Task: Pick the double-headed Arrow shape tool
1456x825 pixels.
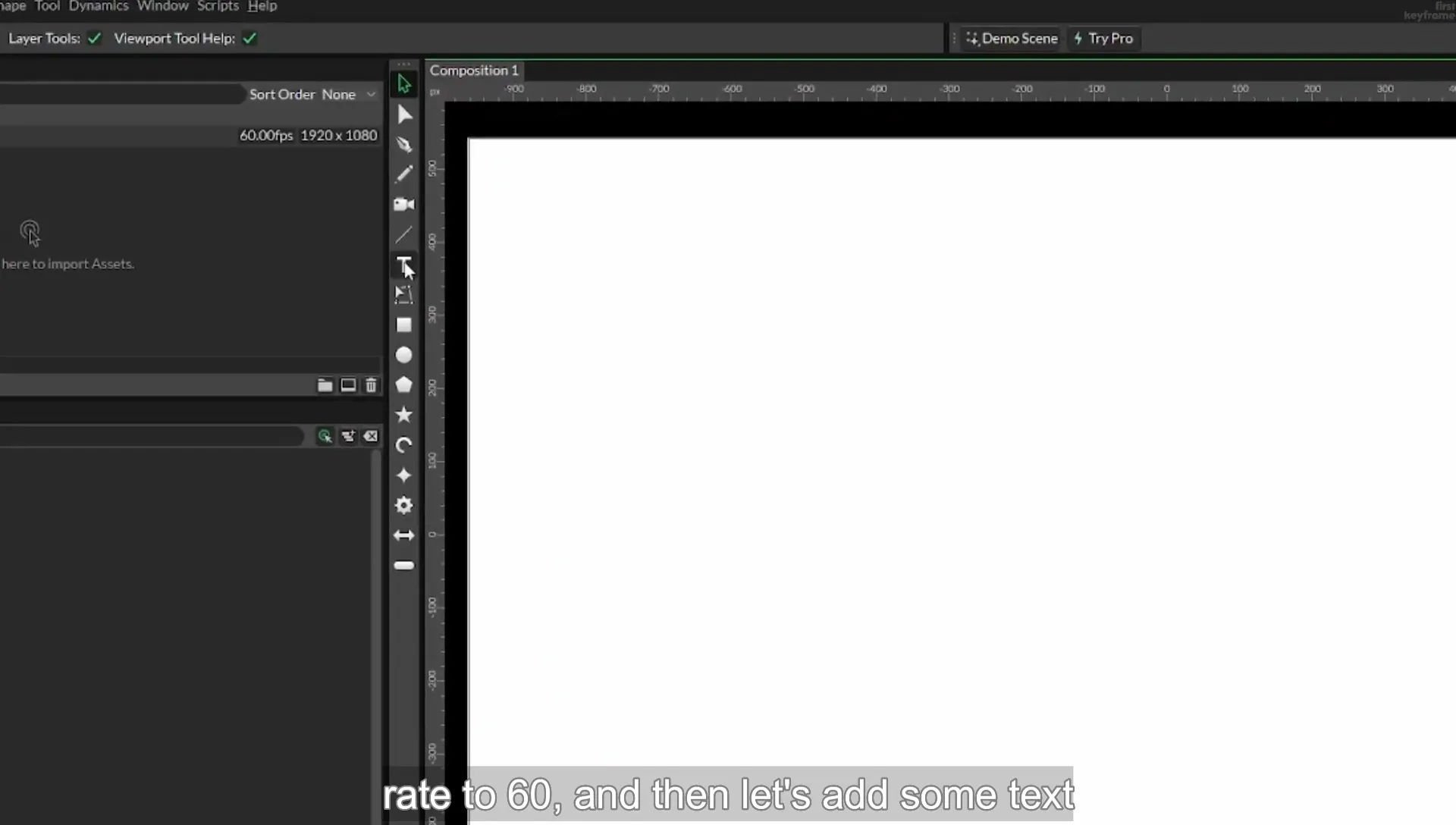Action: [x=404, y=535]
